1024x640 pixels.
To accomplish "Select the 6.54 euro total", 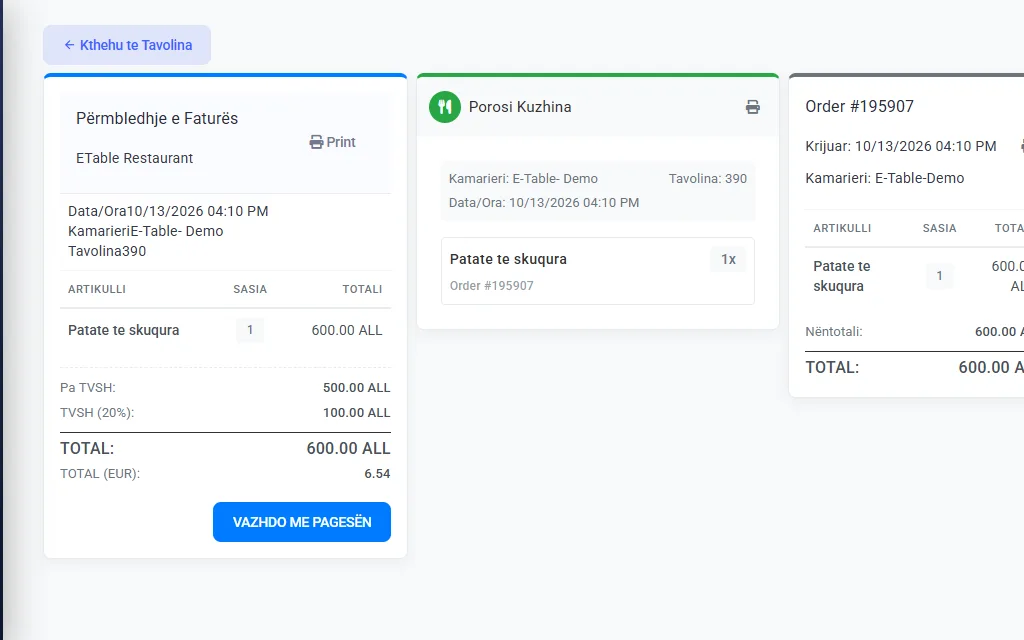I will [377, 474].
